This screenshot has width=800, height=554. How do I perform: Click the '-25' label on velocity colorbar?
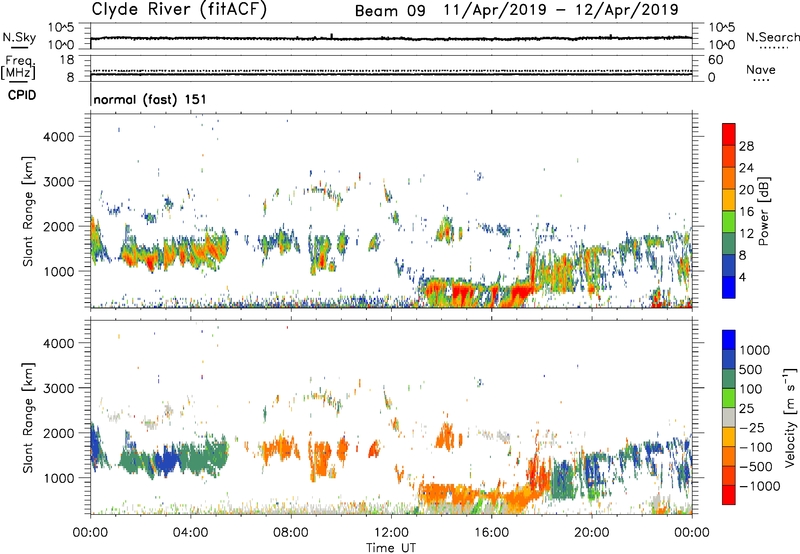tap(752, 428)
